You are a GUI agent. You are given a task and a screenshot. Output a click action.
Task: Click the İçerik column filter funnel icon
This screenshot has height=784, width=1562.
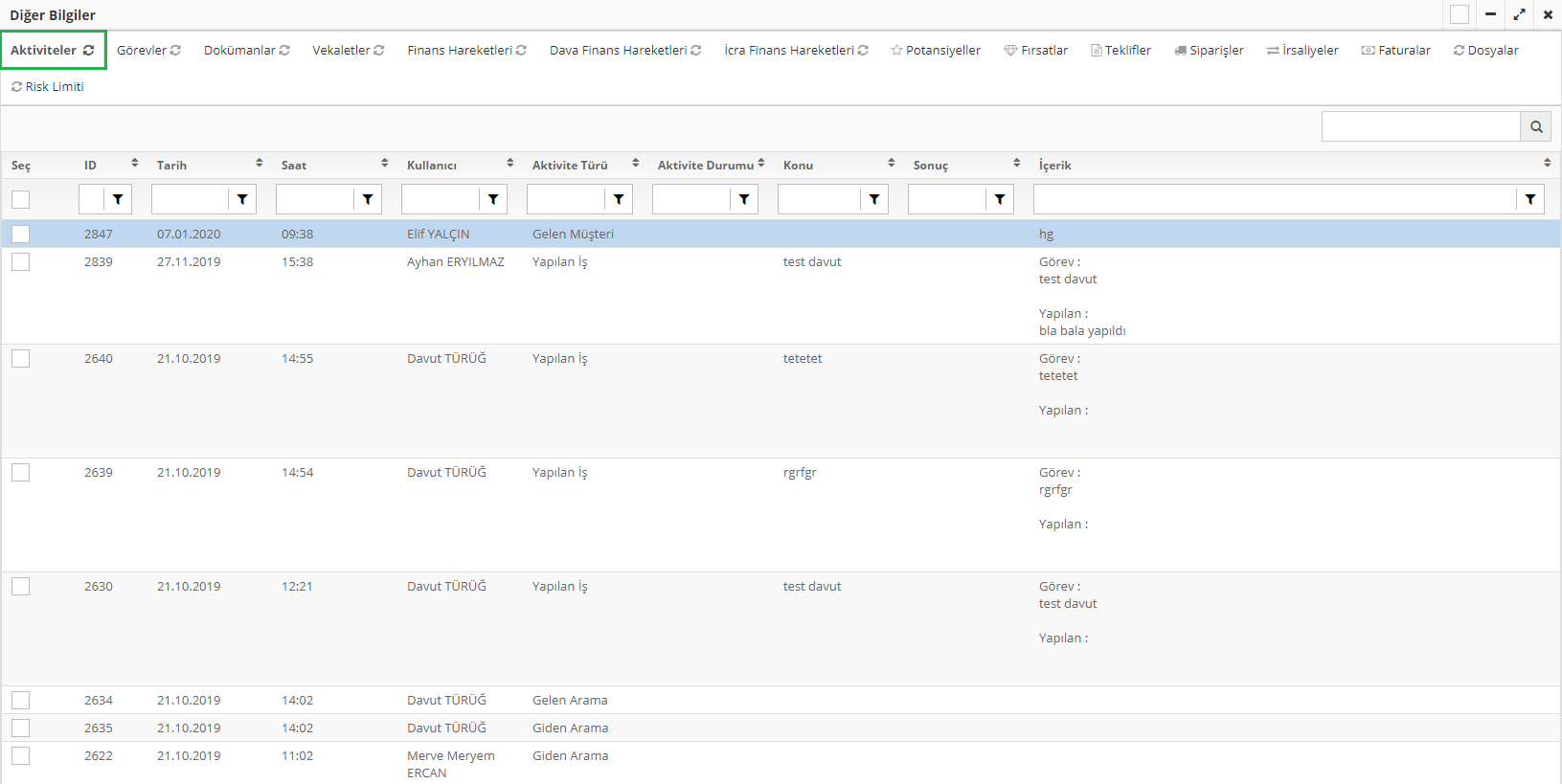point(1530,199)
